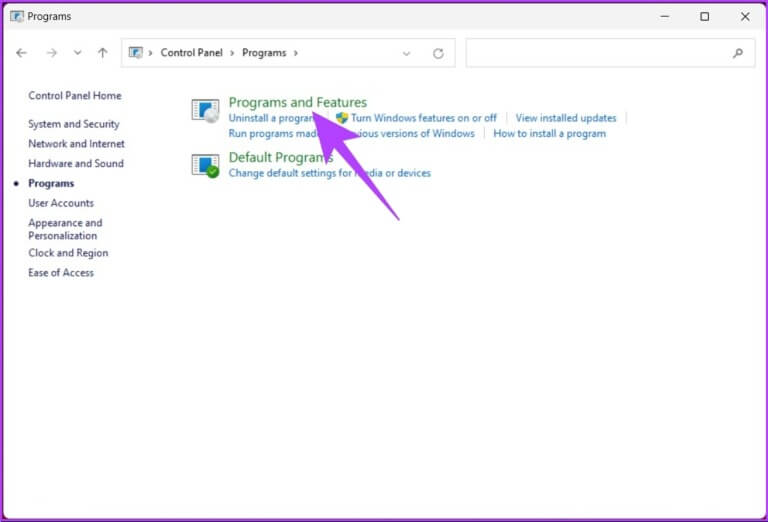
Task: Open the recent locations chevron
Action: coord(77,53)
